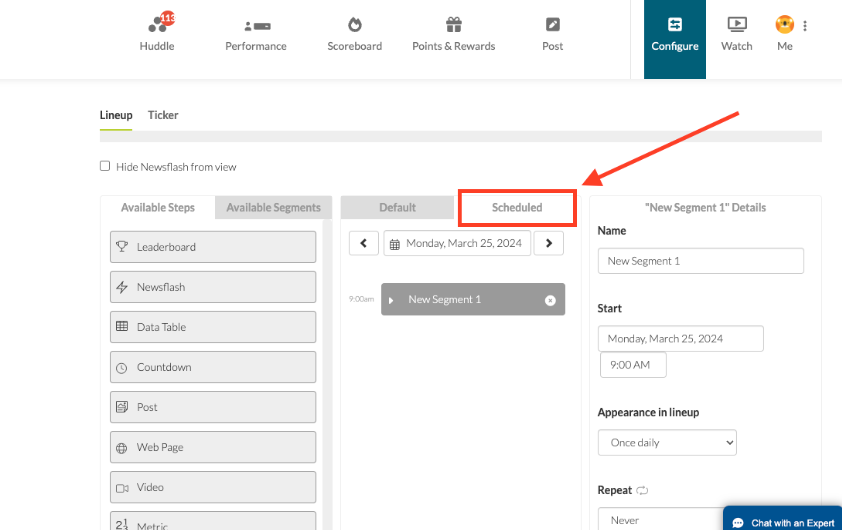Open the Huddle section
The image size is (842, 530).
(x=157, y=34)
